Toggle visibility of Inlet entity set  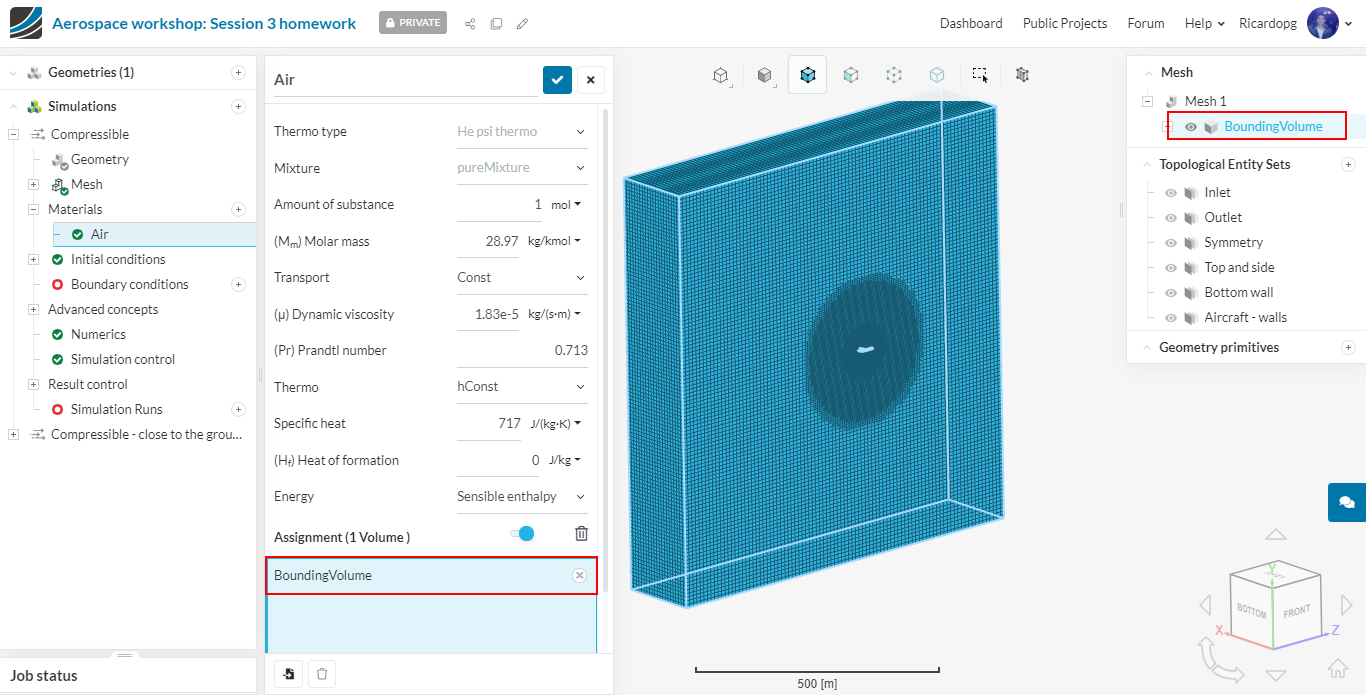point(1171,192)
